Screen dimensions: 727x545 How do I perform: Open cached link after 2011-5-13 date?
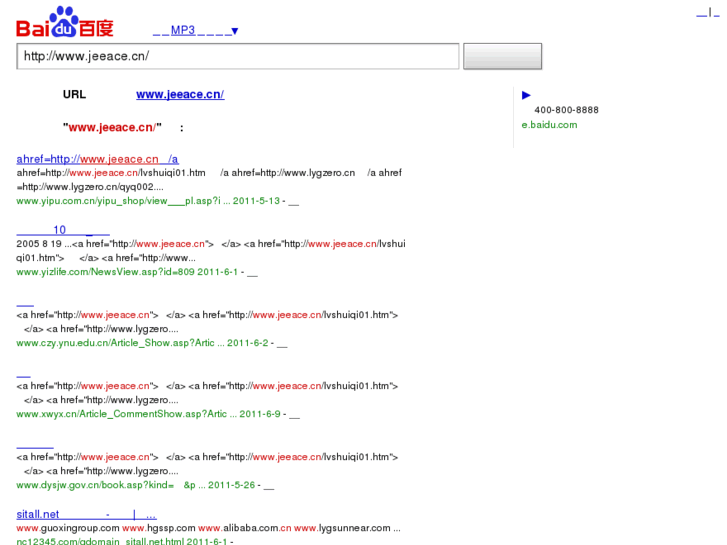[293, 202]
